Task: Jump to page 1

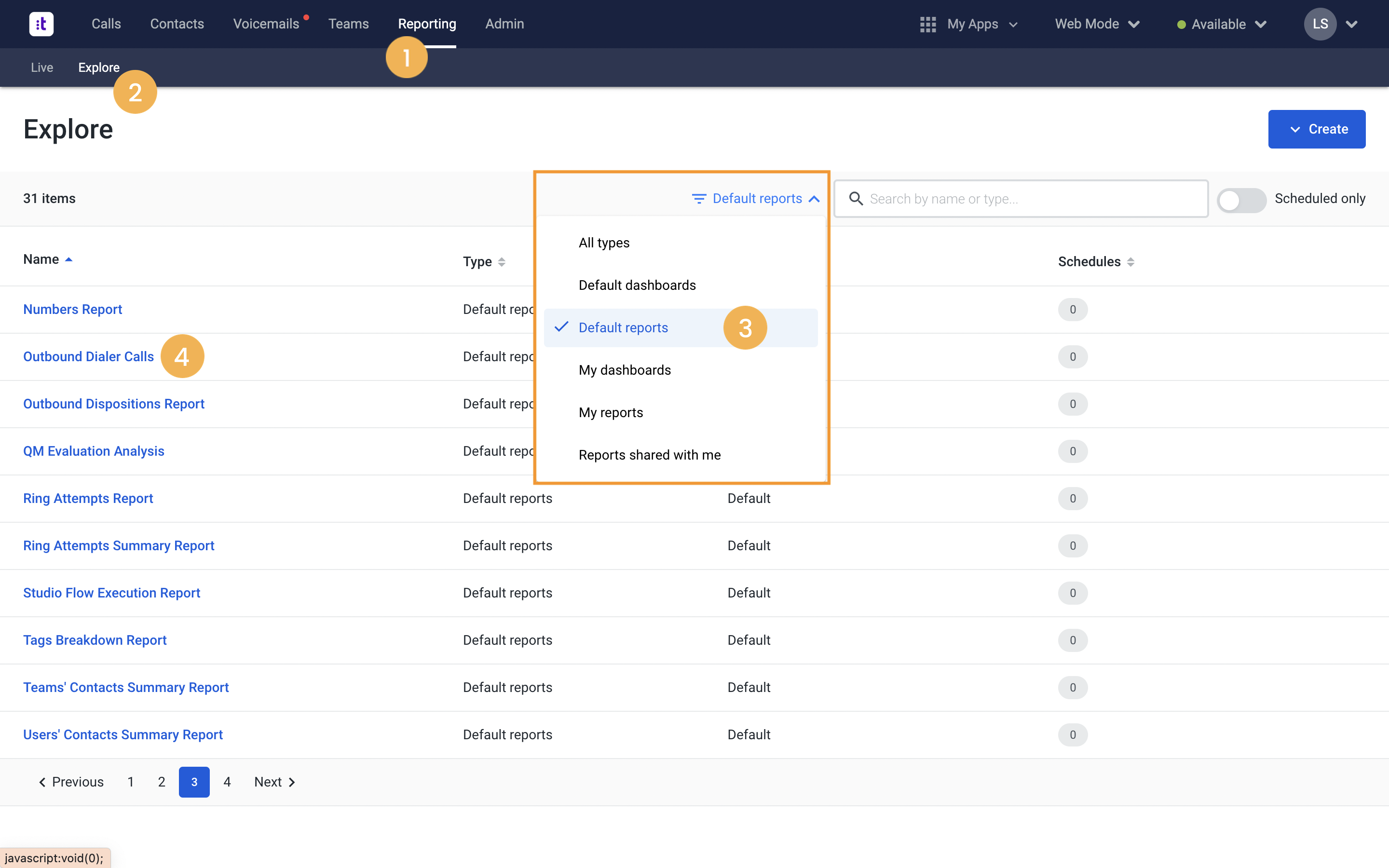Action: click(131, 782)
